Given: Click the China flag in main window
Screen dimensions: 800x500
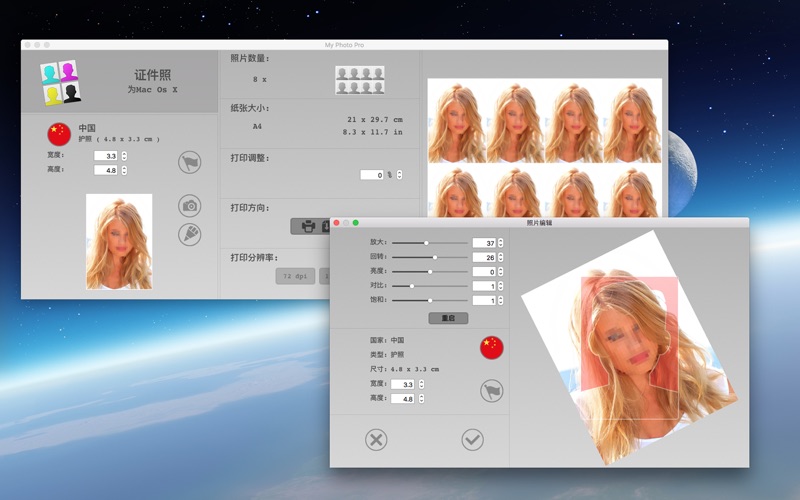Looking at the screenshot, I should coord(59,134).
